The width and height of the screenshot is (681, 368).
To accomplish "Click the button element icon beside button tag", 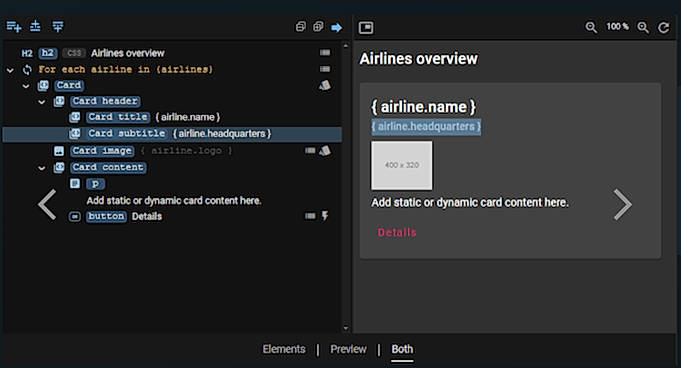I will (75, 216).
